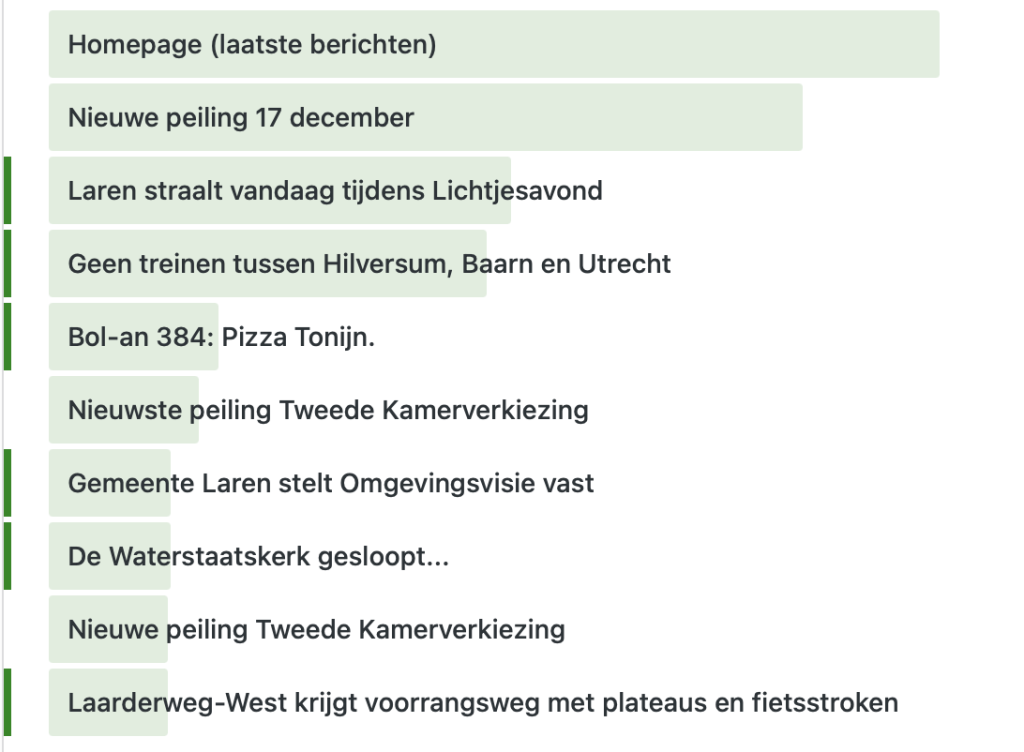Click green marker beside Laarderweg-West row
Viewport: 1024px width, 752px height.
pos(8,702)
